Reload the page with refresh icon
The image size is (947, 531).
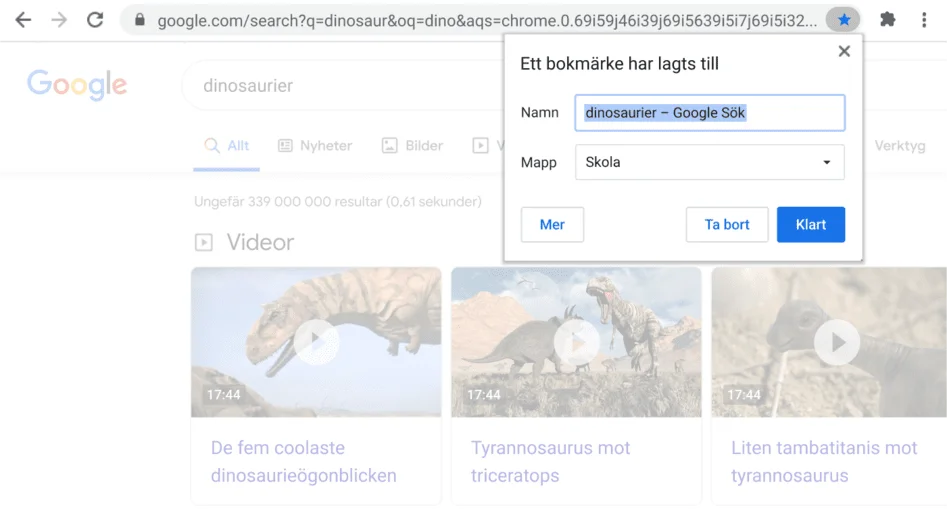95,20
